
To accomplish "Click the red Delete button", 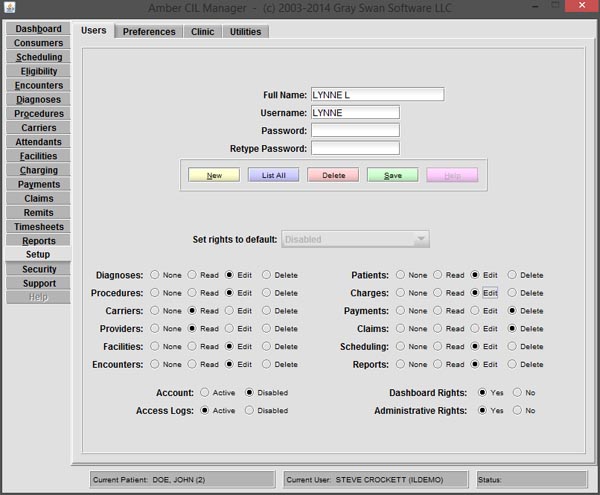I will (x=333, y=175).
